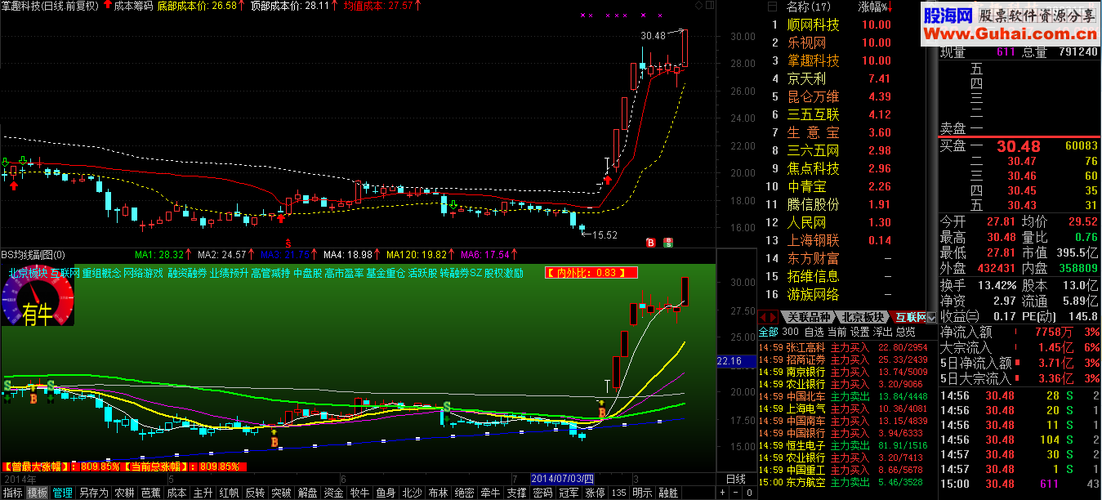Apply the 北沙 template
This screenshot has height=500, width=1102.
412,492
